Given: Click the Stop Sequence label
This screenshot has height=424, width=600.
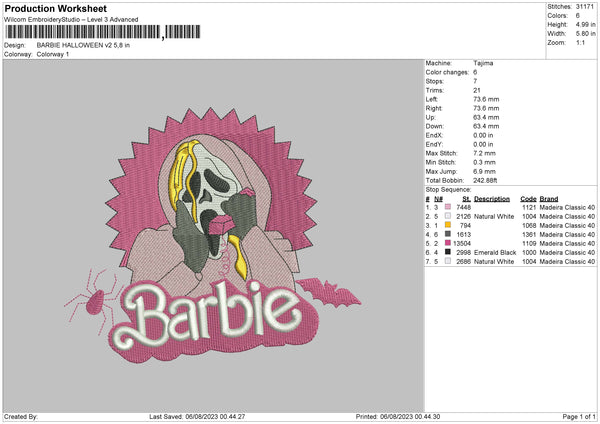Looking at the screenshot, I should tap(448, 190).
